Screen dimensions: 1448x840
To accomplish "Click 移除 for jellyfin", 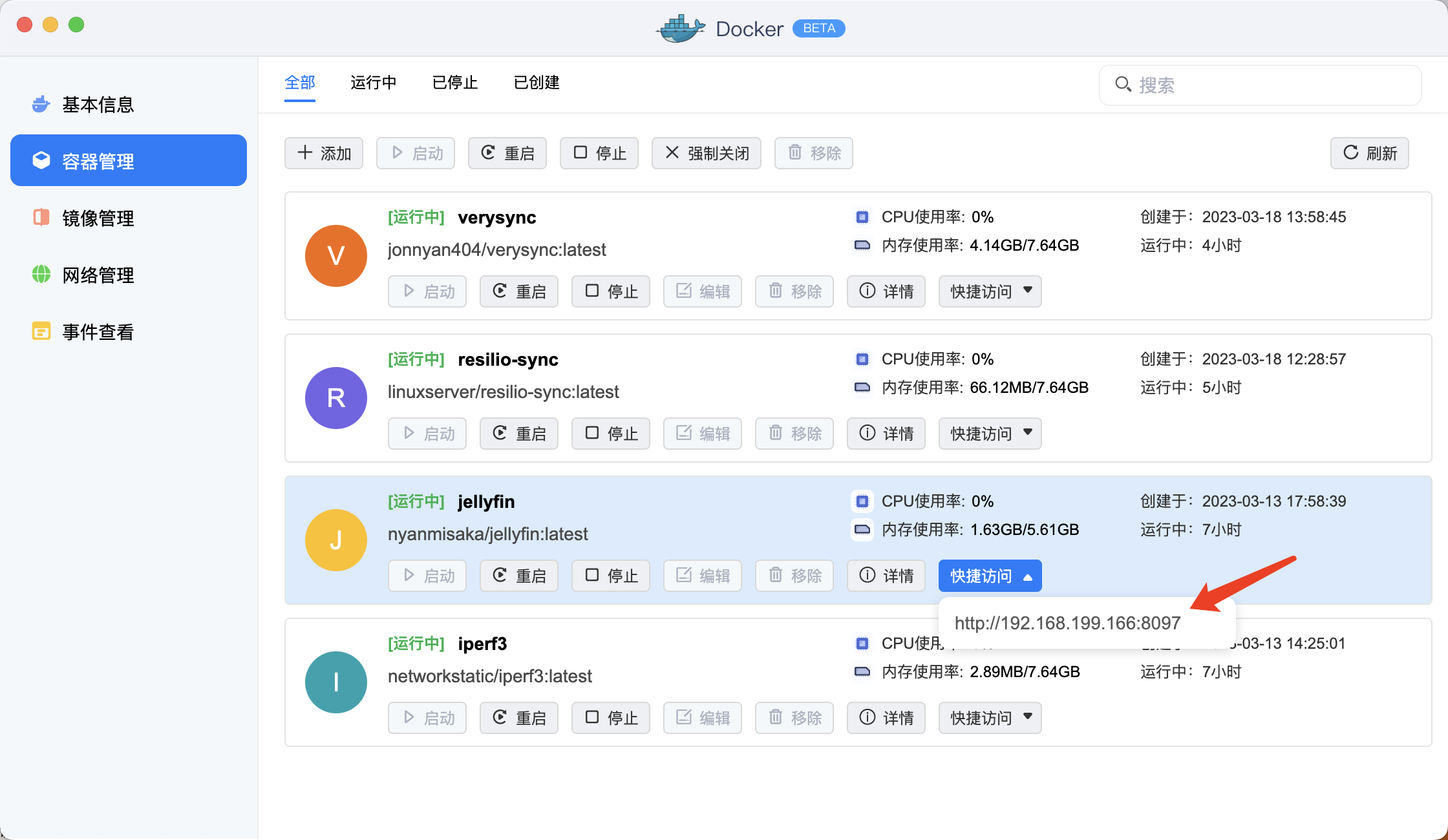I will 794,576.
